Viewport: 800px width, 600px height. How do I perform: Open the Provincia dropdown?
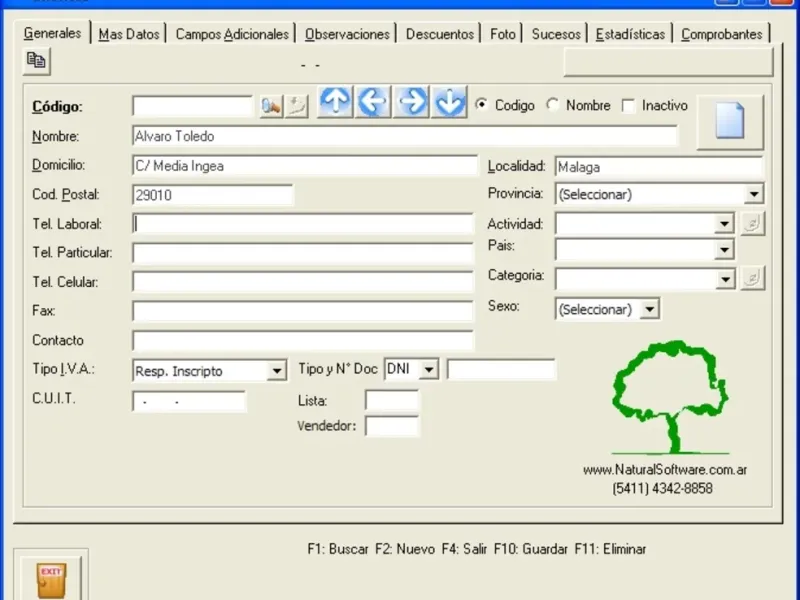(x=754, y=194)
